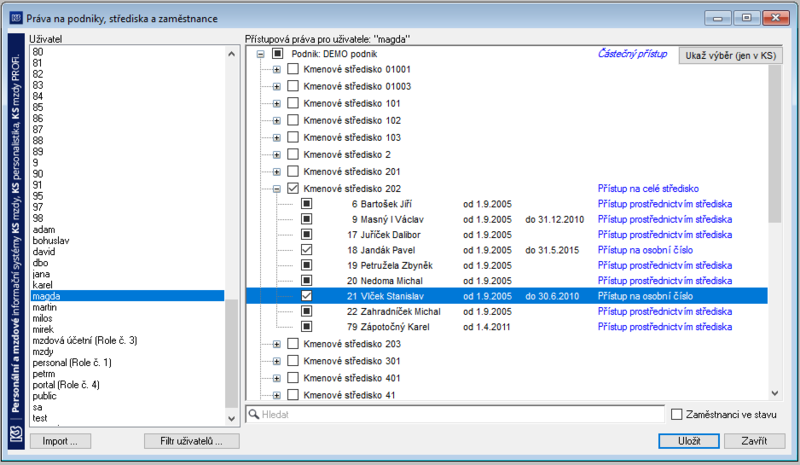Click Přístup na celé středisko text

pyautogui.click(x=648, y=189)
